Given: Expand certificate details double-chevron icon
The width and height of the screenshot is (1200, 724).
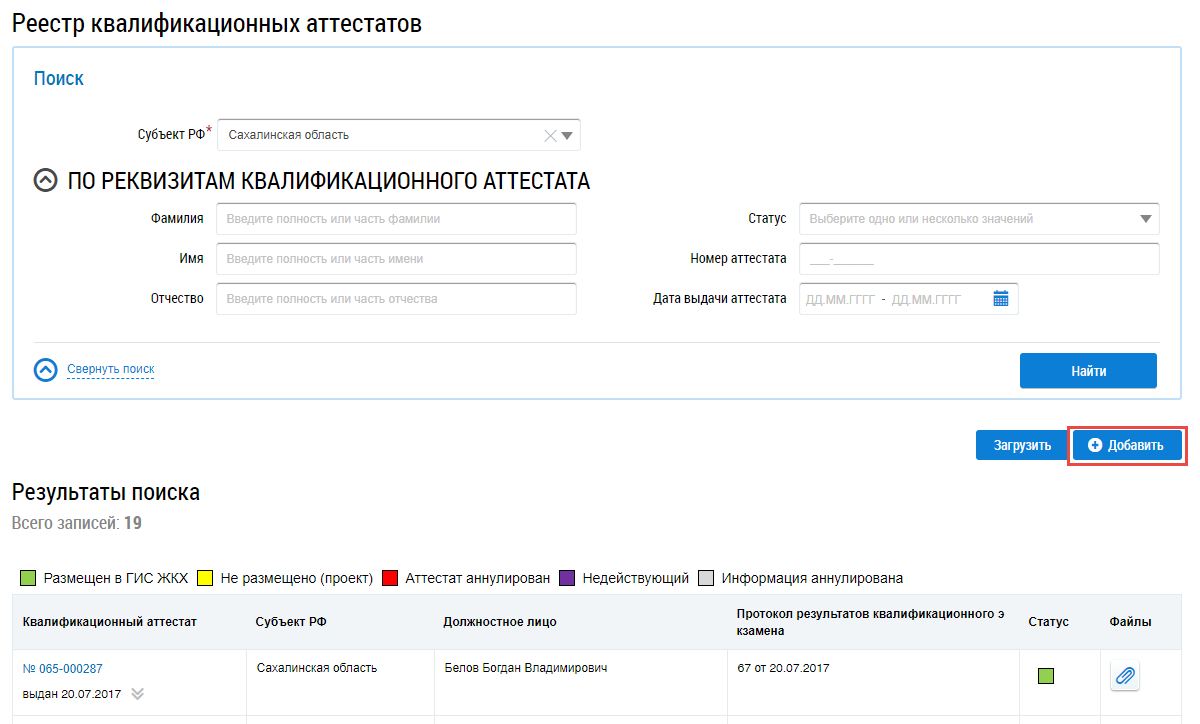Looking at the screenshot, I should [138, 694].
